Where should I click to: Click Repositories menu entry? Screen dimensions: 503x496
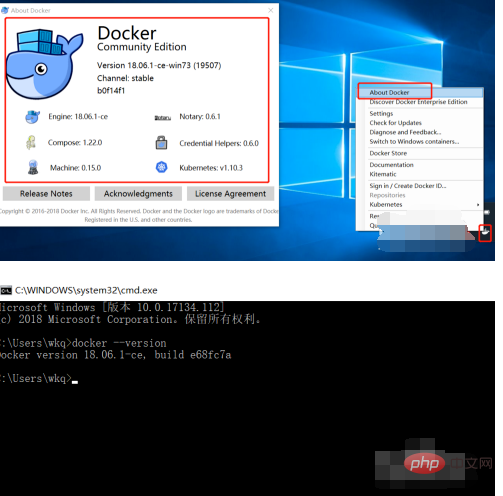387,195
